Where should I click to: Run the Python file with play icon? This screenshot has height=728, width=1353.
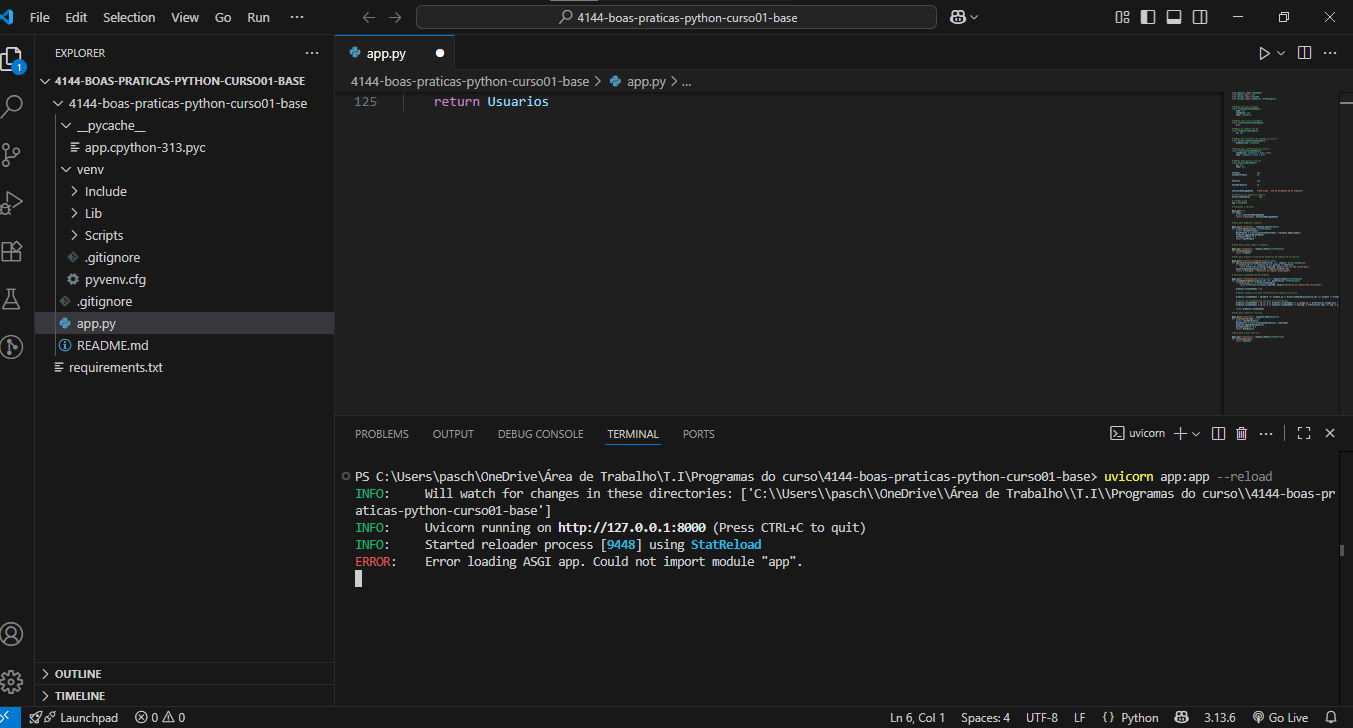[1264, 53]
